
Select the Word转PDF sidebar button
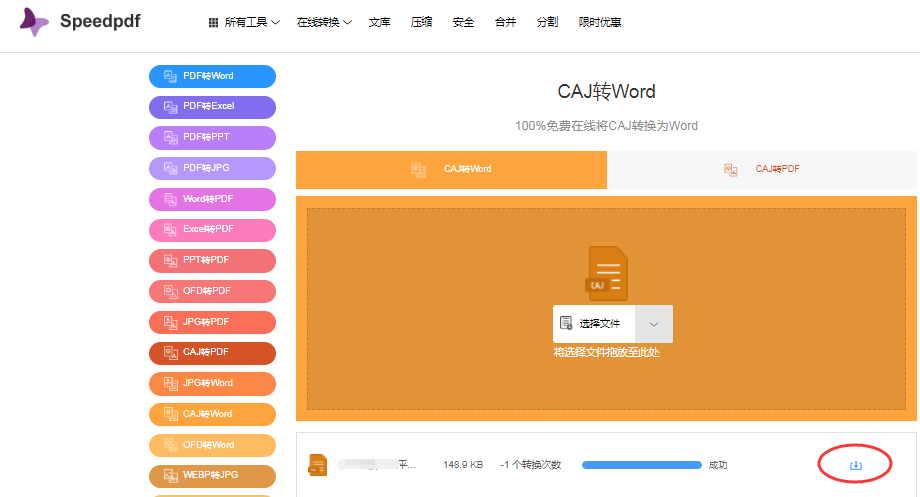212,199
